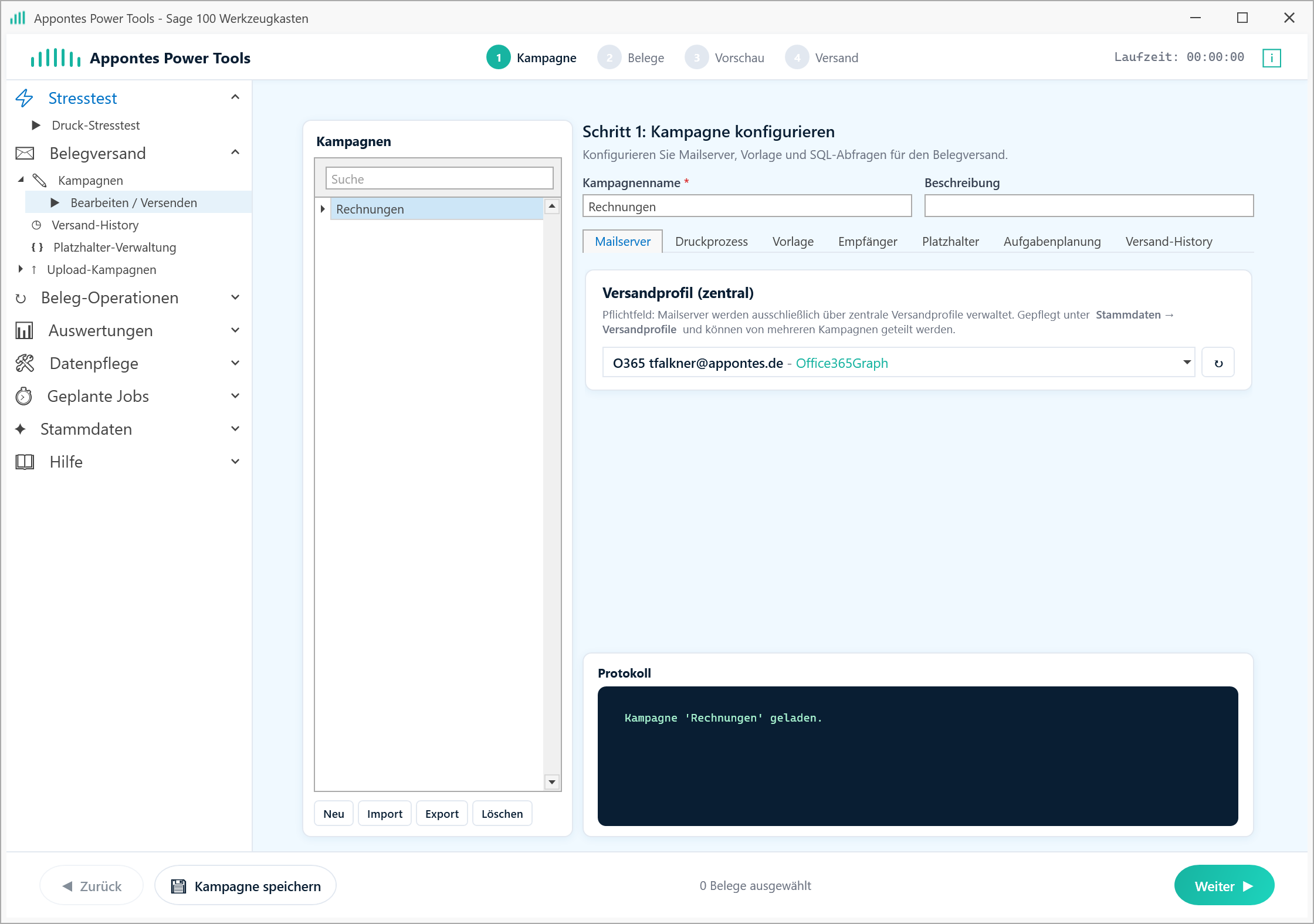Screen dimensions: 1314x924
Task: Open the Versandprofil dropdown
Action: (x=1187, y=362)
